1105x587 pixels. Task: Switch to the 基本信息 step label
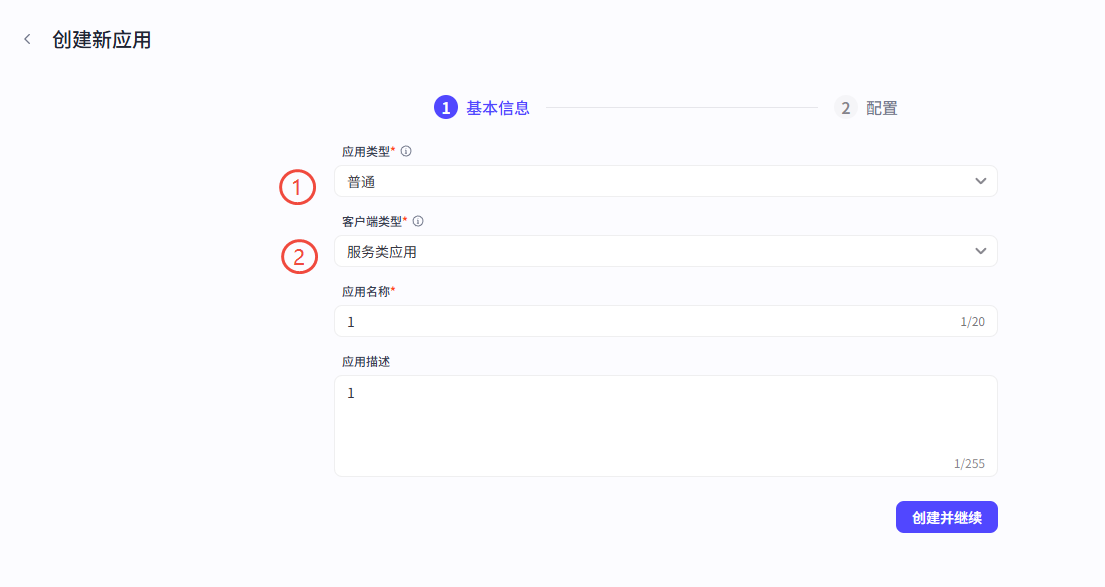click(x=498, y=108)
